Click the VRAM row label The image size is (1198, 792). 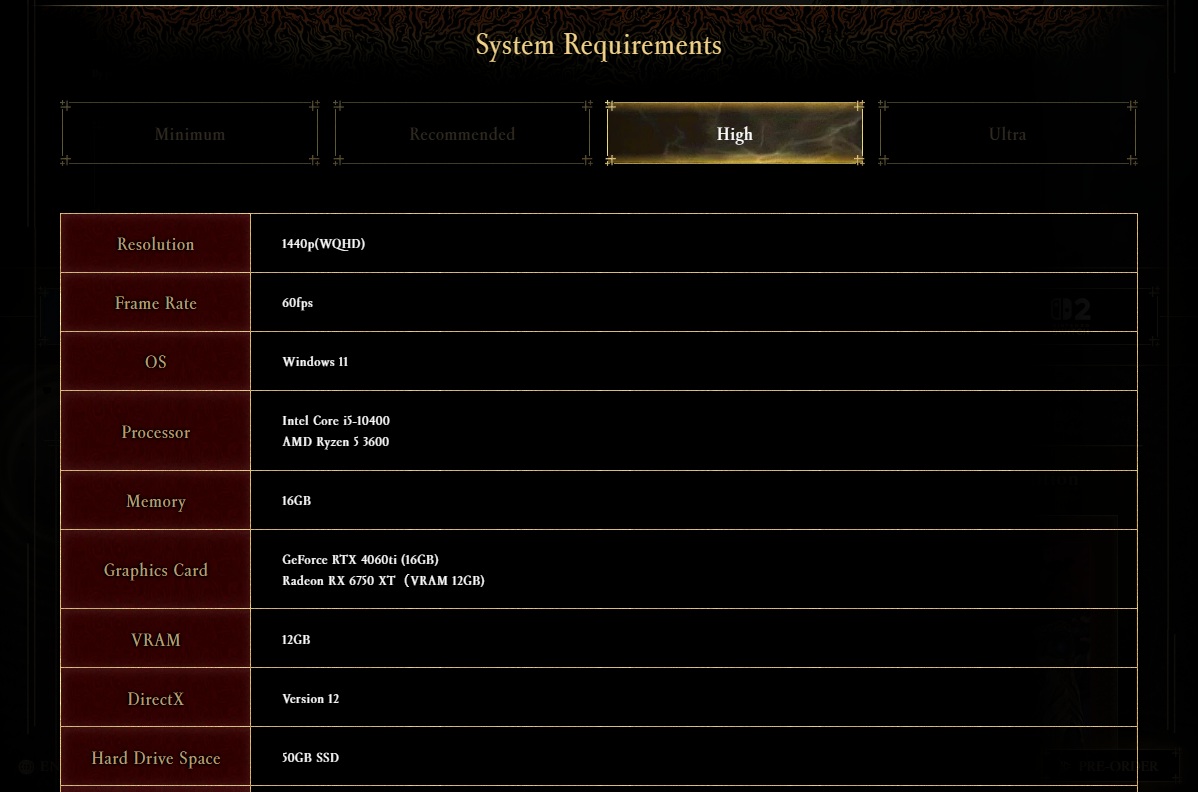coord(156,639)
